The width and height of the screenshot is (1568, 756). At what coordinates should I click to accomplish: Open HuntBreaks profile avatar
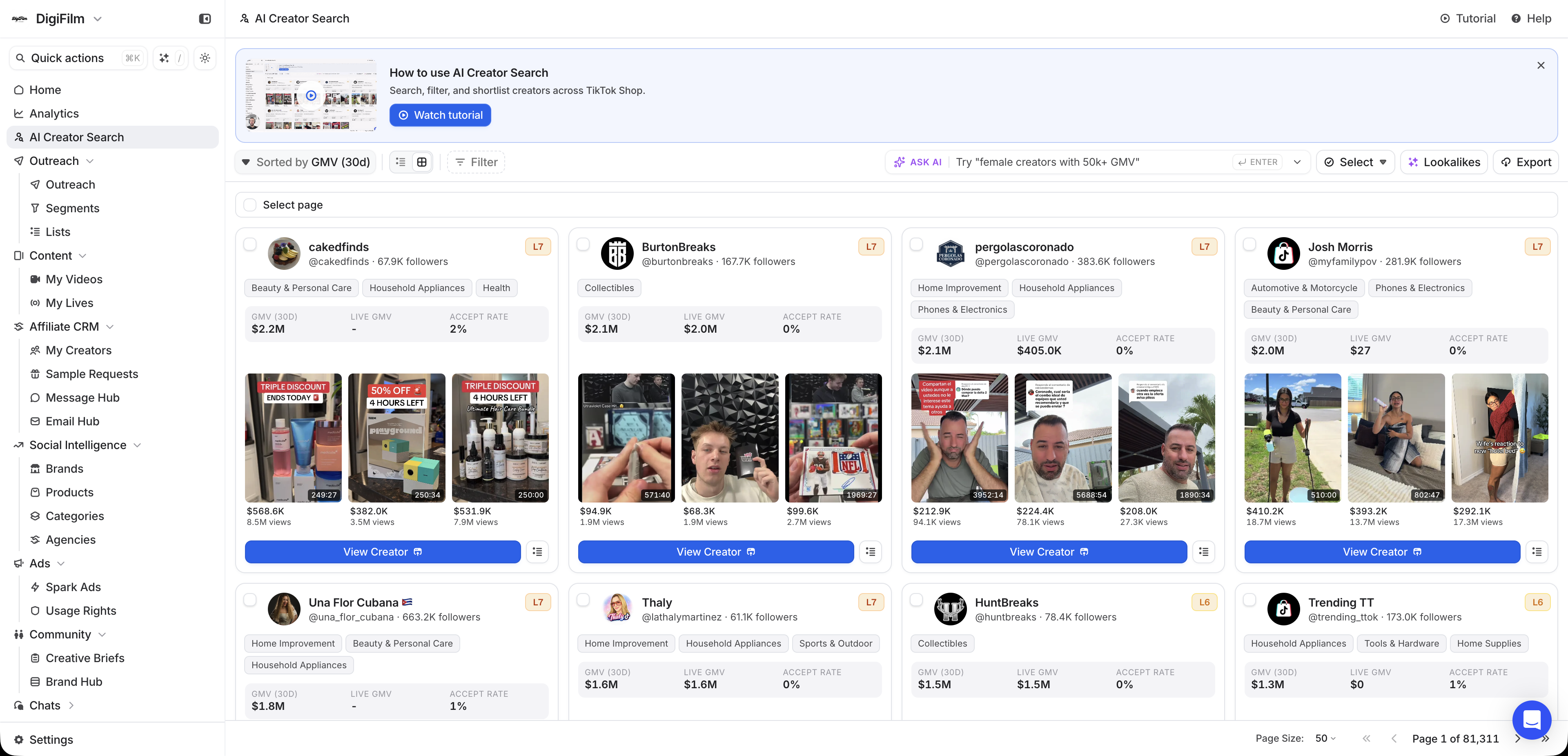pos(950,609)
